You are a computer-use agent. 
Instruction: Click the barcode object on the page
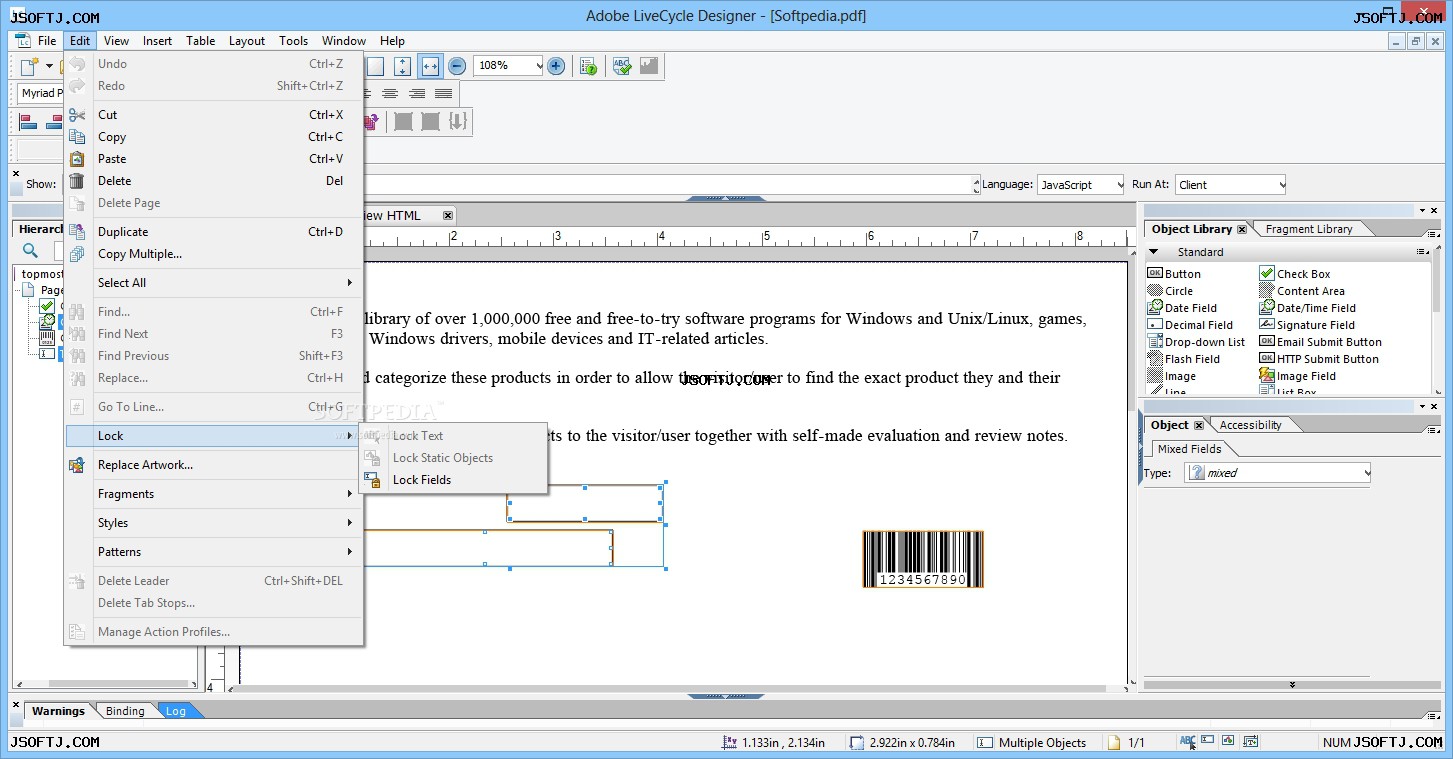[923, 559]
